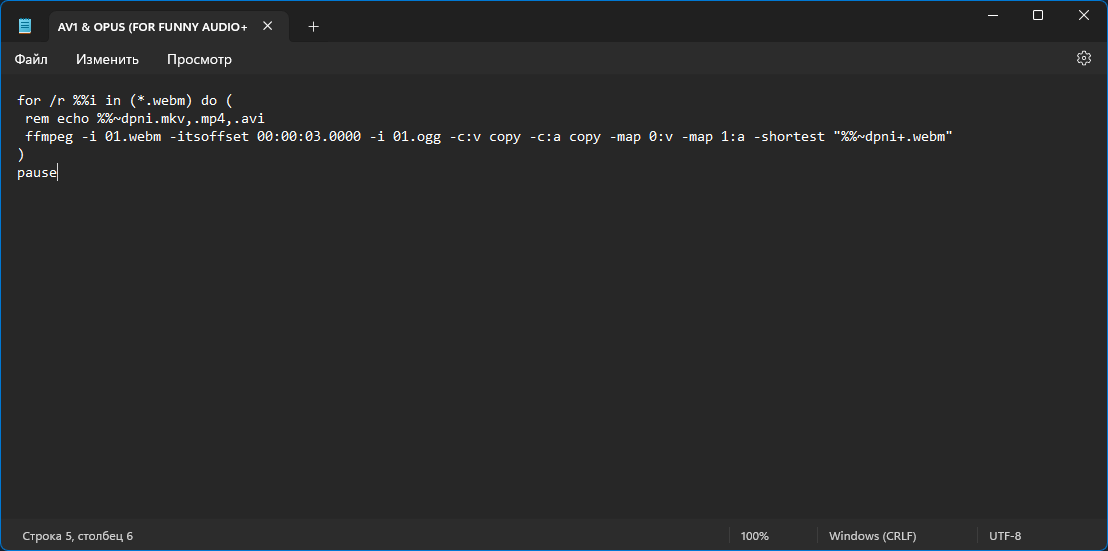The image size is (1108, 551).
Task: Open Notepad settings gear
Action: click(x=1083, y=59)
